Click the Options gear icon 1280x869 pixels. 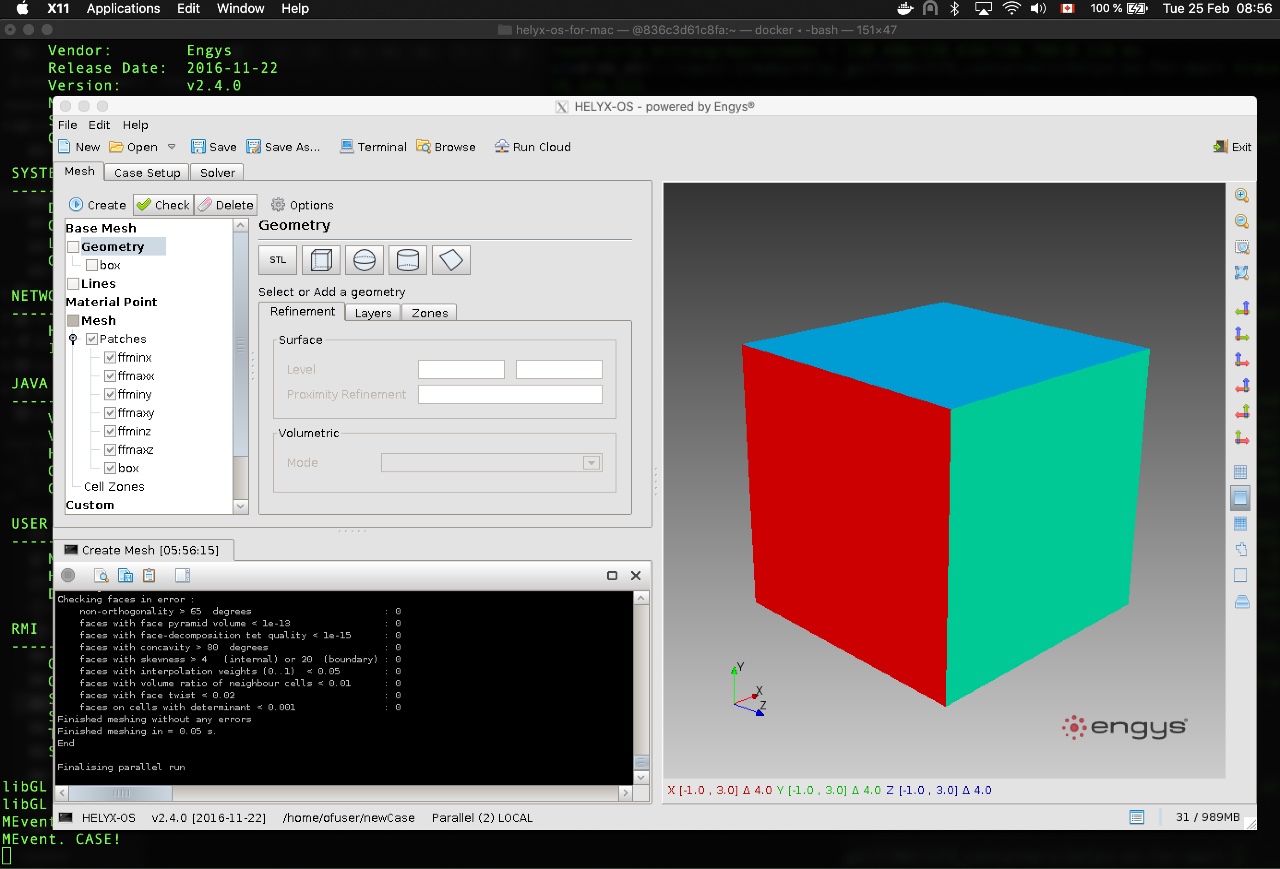[x=278, y=204]
